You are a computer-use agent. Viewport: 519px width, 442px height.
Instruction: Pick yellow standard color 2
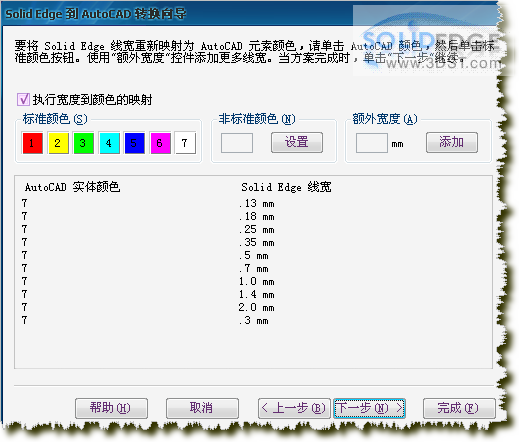point(58,143)
